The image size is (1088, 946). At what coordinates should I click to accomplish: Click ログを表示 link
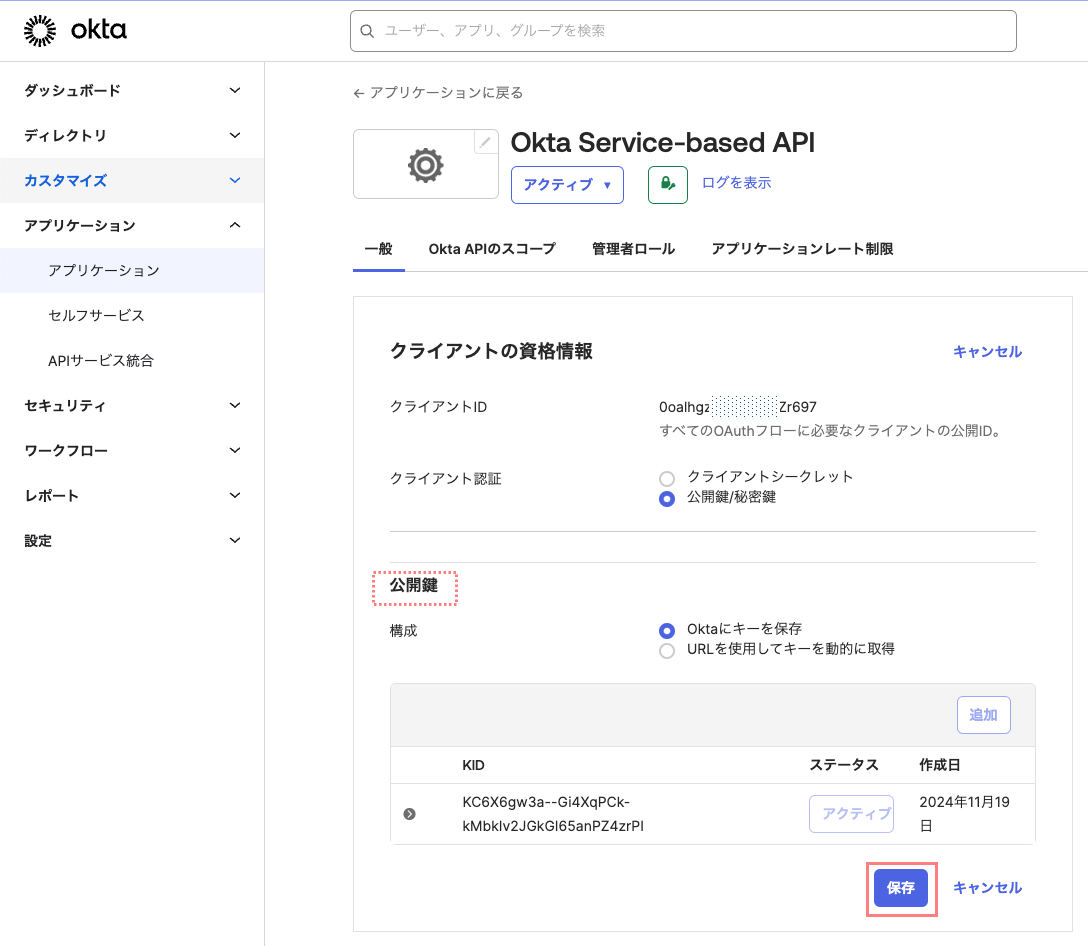point(736,183)
